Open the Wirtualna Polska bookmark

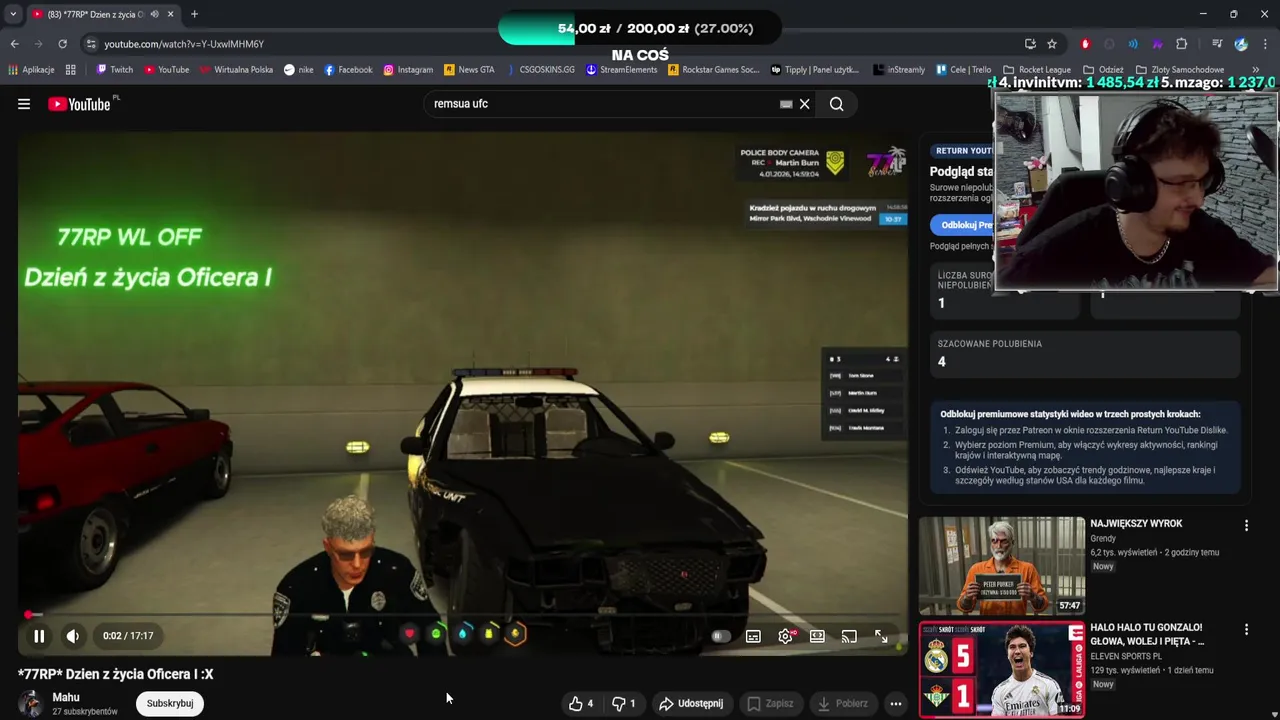pos(236,70)
